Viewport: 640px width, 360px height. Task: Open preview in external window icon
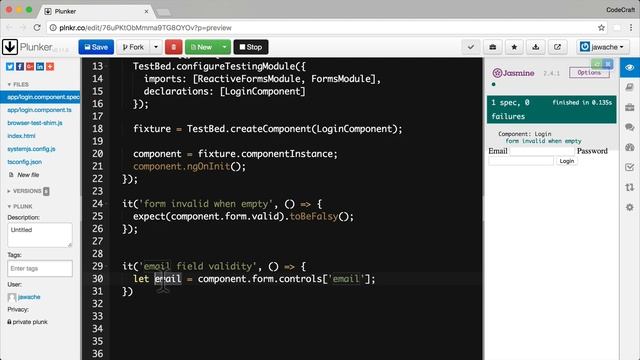(x=557, y=47)
